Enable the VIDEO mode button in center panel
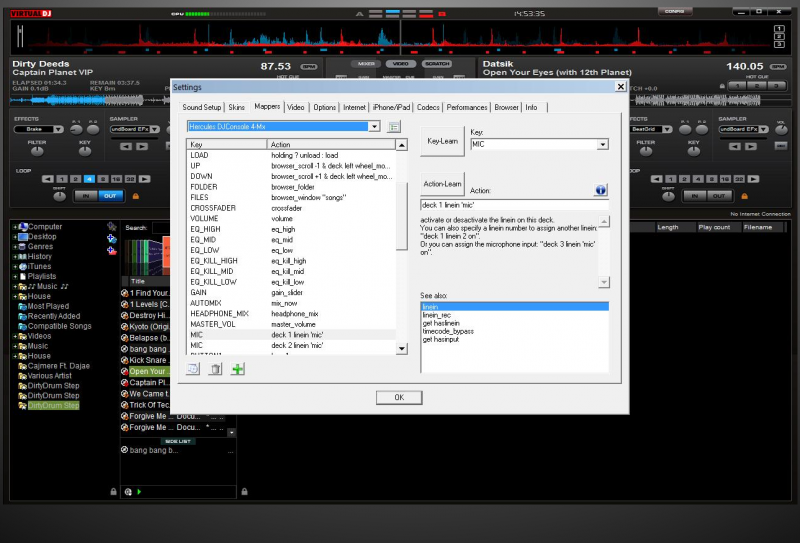 tap(399, 64)
